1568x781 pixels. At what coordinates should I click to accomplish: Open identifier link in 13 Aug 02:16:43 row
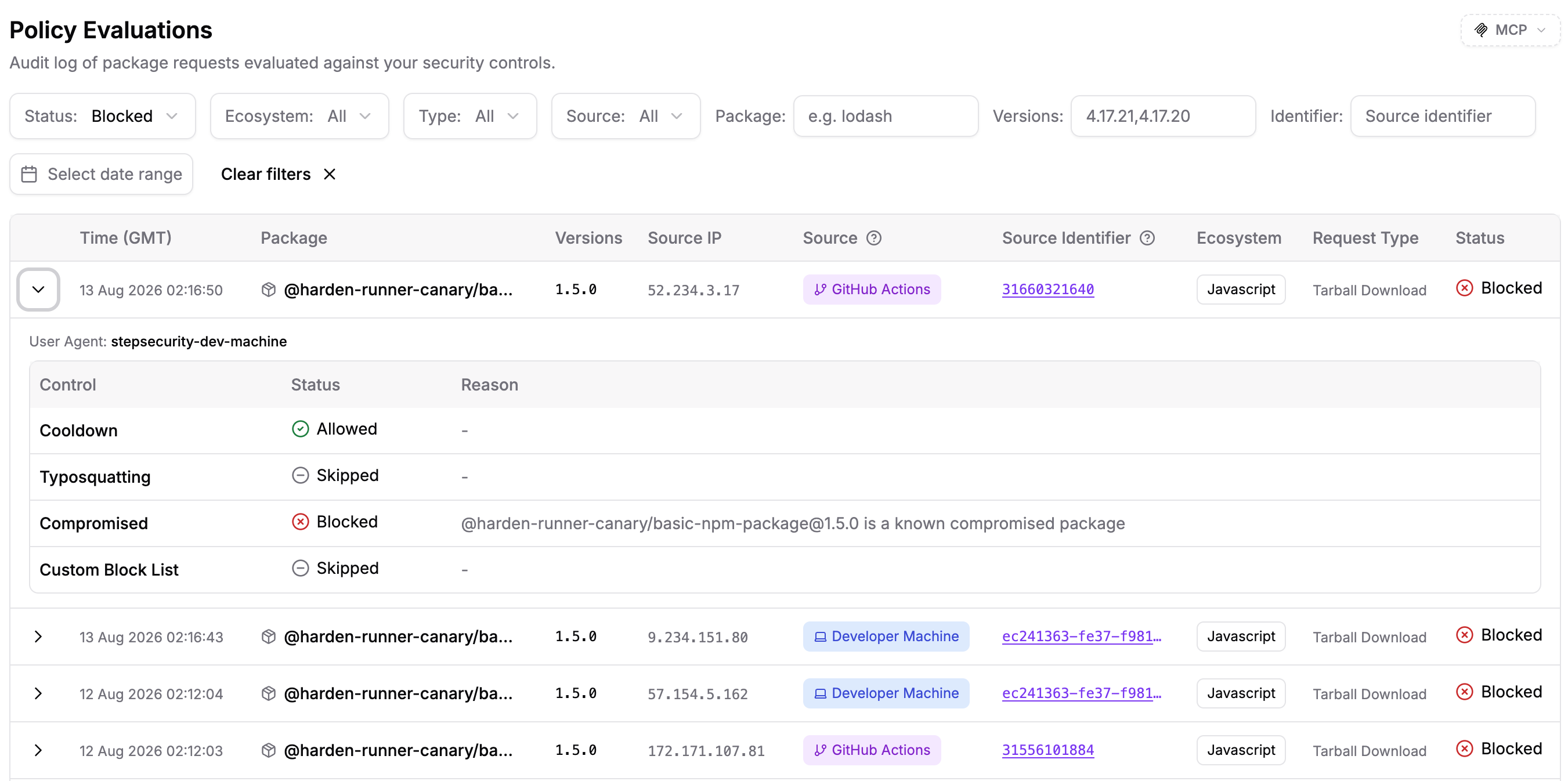[x=1081, y=636]
